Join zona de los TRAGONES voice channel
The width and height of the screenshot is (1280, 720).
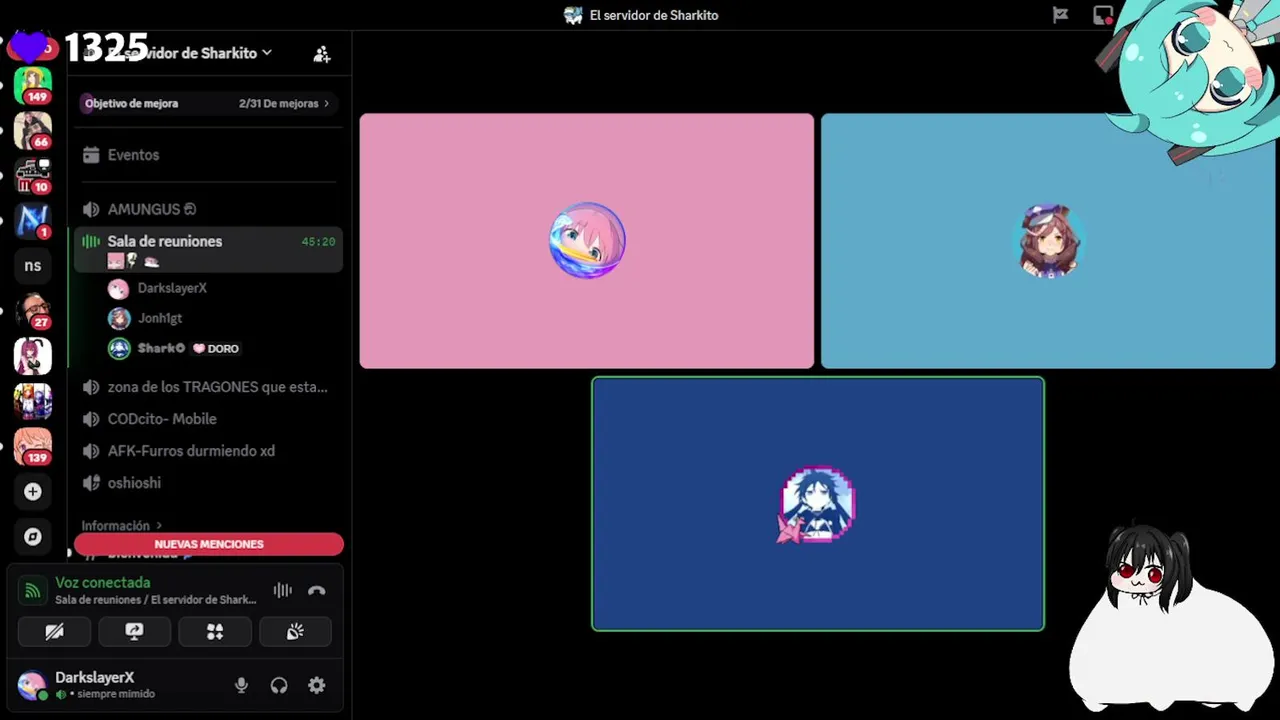coord(208,387)
